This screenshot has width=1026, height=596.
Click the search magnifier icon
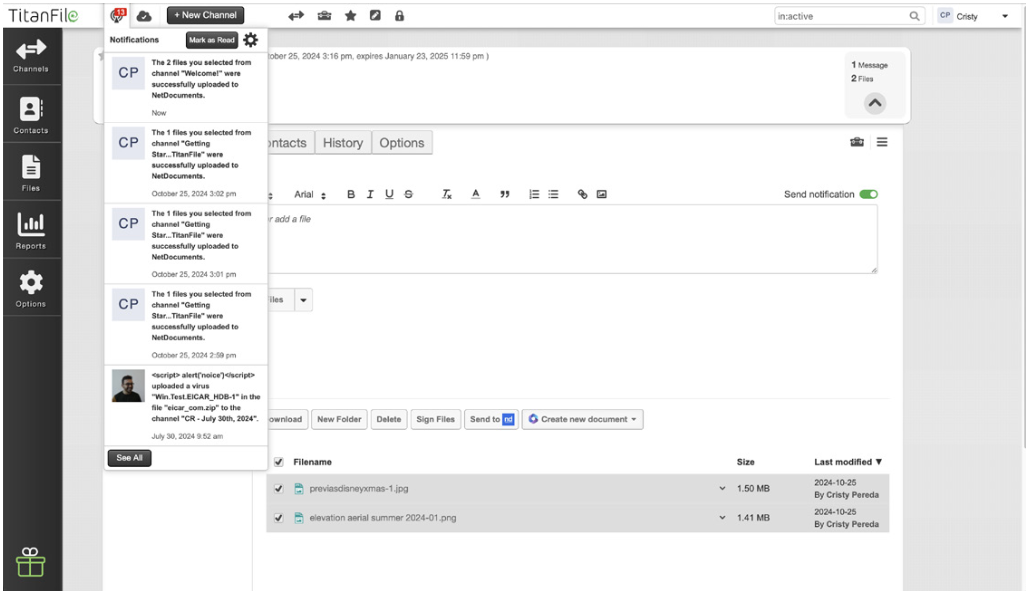[914, 16]
